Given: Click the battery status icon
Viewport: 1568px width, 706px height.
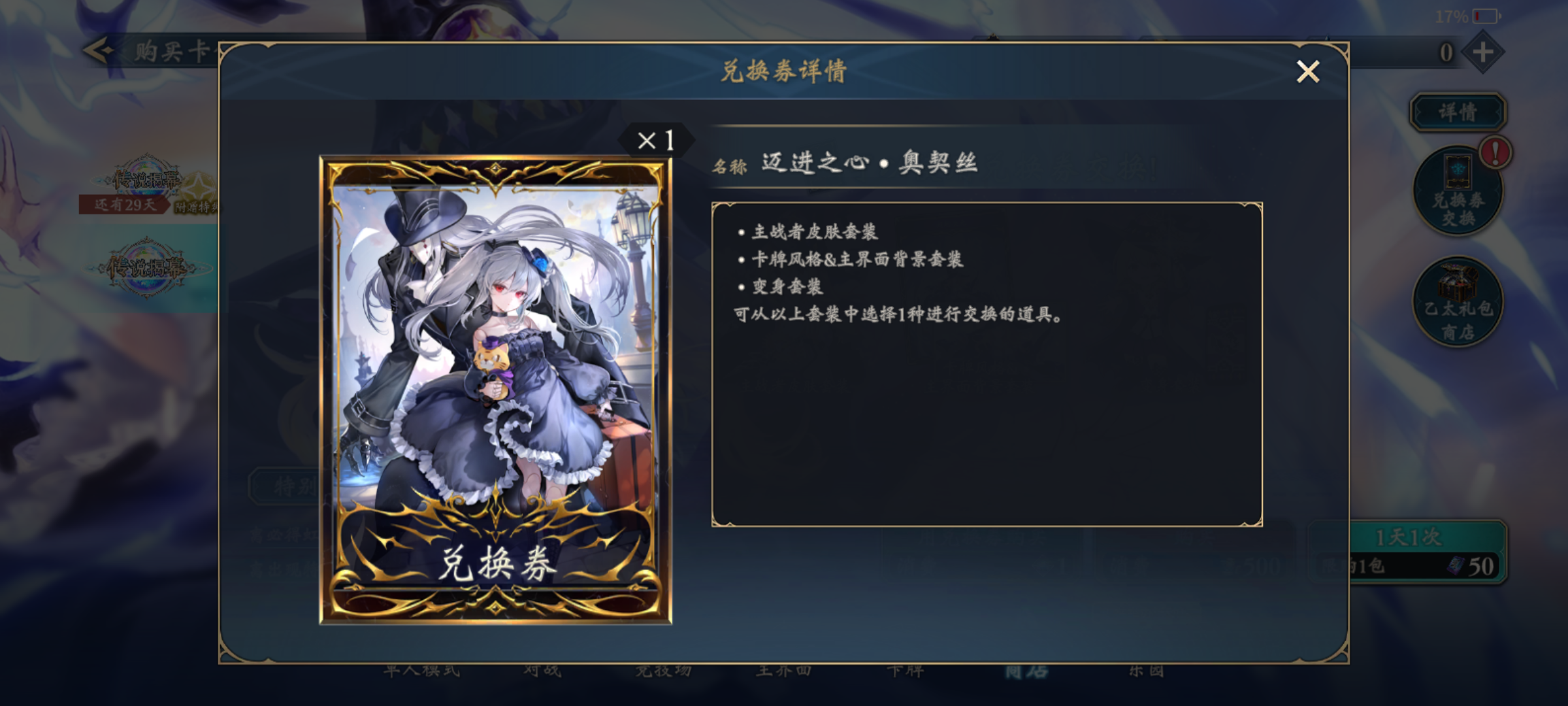Looking at the screenshot, I should click(x=1486, y=16).
